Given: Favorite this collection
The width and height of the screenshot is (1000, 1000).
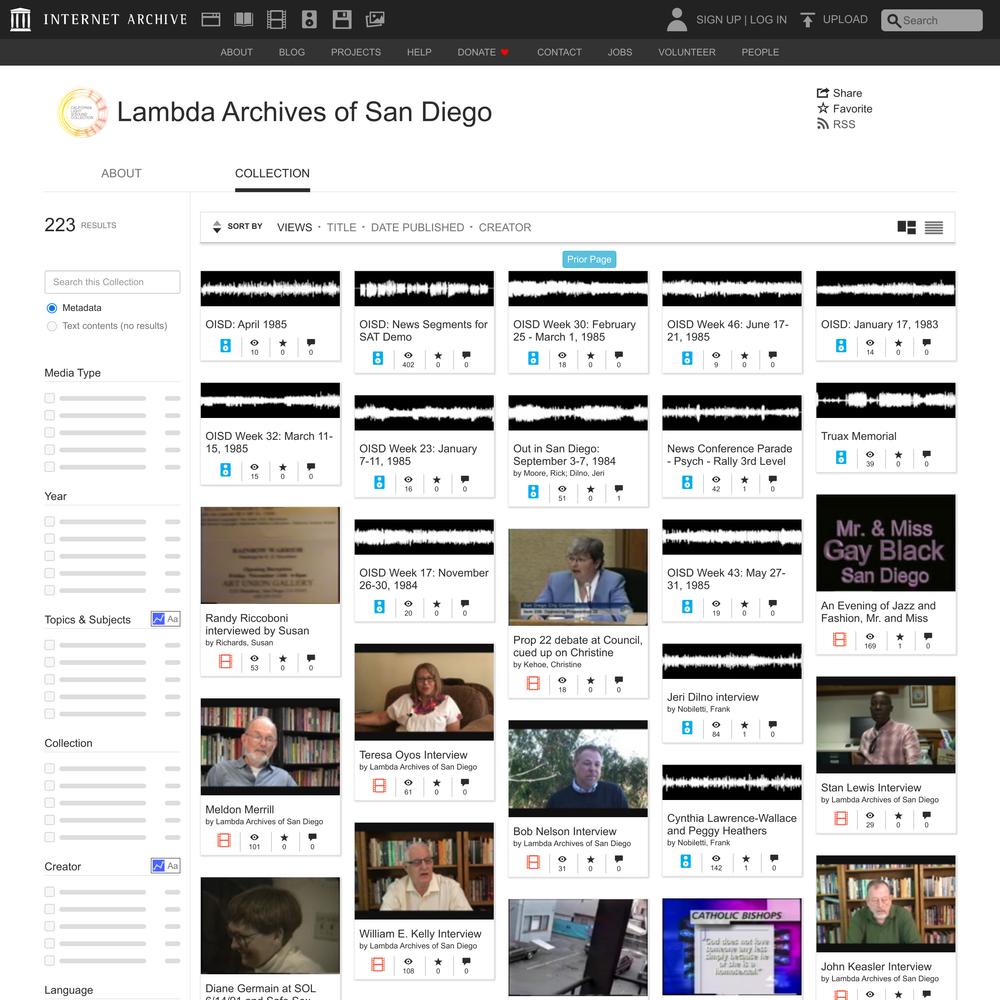Looking at the screenshot, I should (x=844, y=109).
